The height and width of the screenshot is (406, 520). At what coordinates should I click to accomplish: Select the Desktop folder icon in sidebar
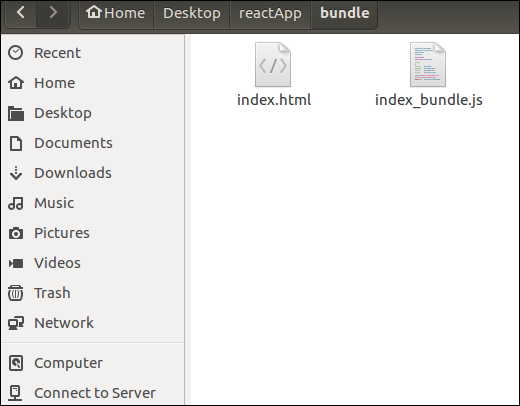tap(16, 113)
